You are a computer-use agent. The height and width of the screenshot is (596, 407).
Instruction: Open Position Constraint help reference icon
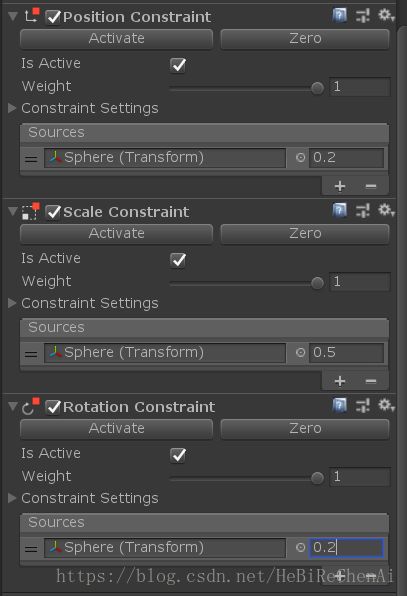tap(339, 16)
